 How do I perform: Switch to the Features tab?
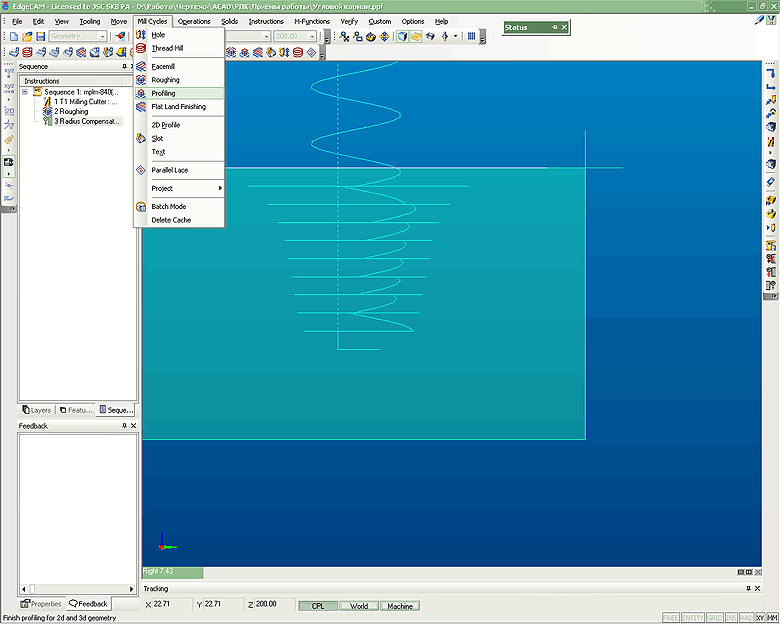tap(76, 410)
